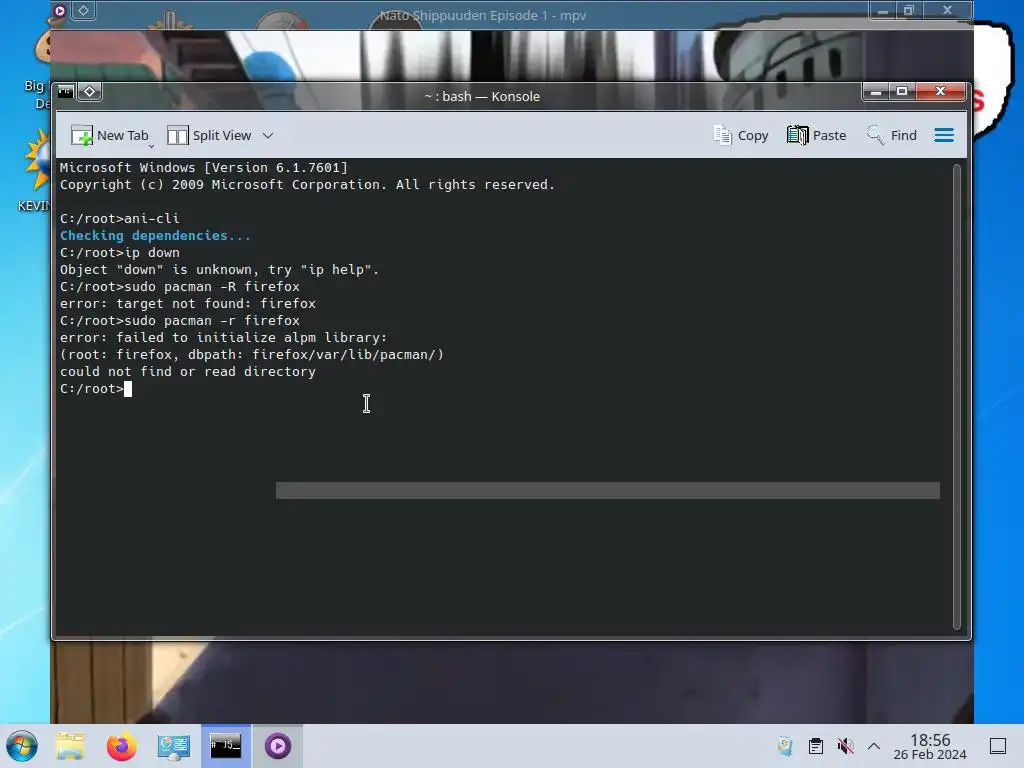Click the muted volume tray icon

click(x=845, y=746)
